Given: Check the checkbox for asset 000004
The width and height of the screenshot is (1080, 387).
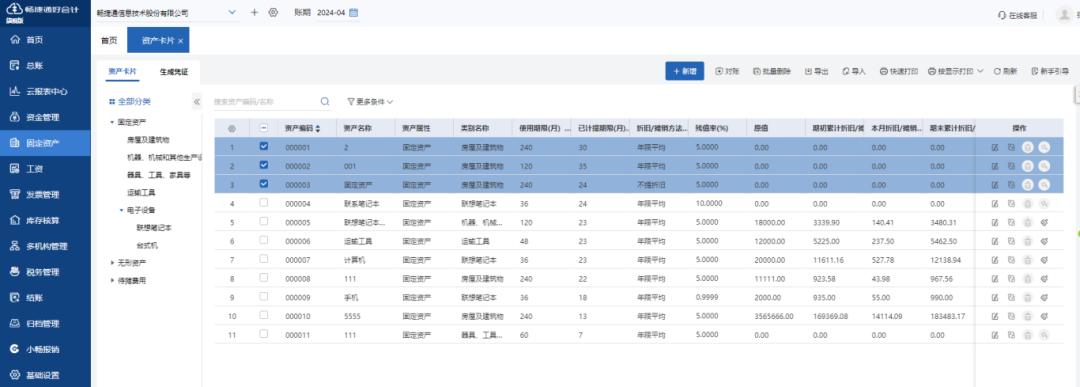Looking at the screenshot, I should pos(264,203).
